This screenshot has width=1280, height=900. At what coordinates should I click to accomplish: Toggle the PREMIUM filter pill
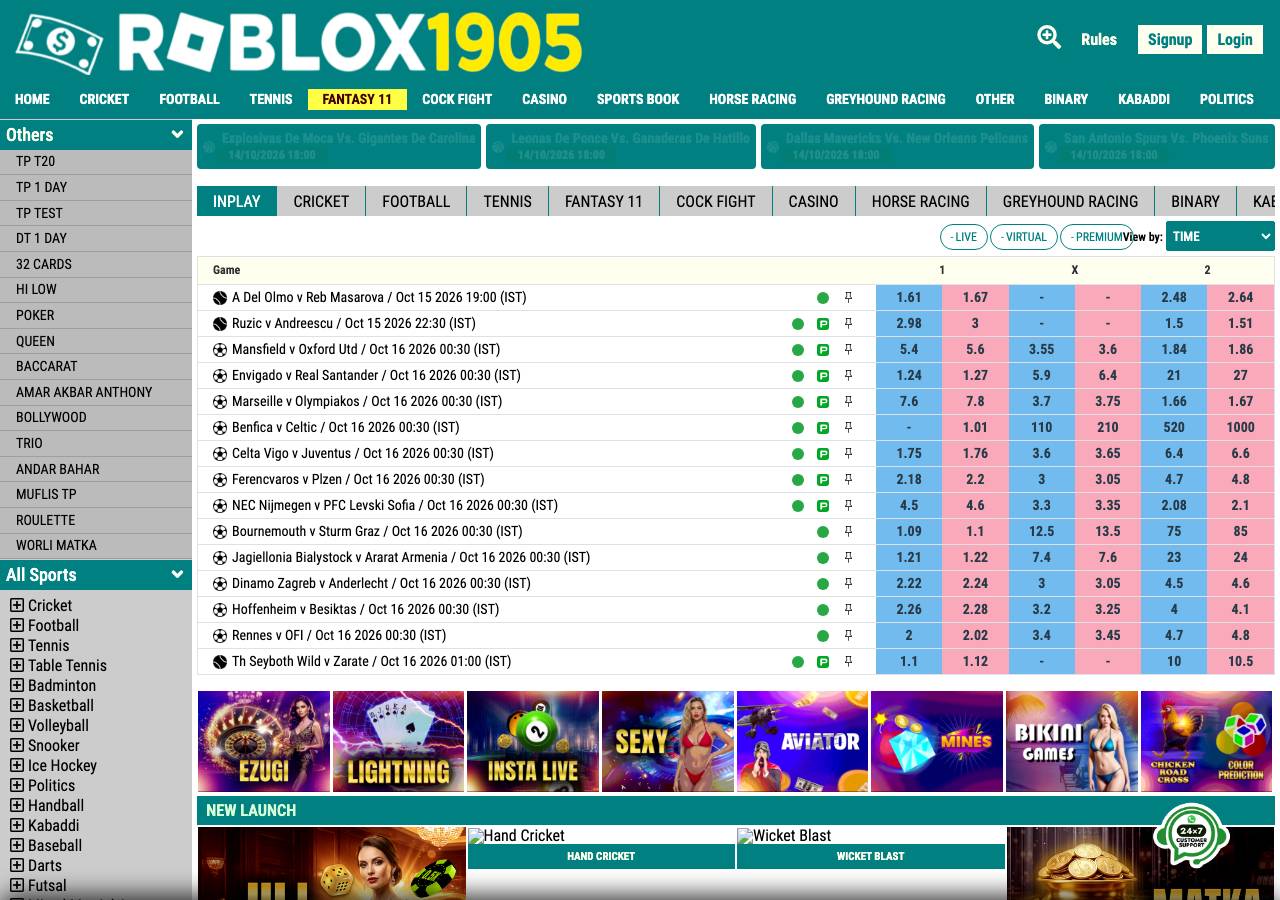point(1096,237)
